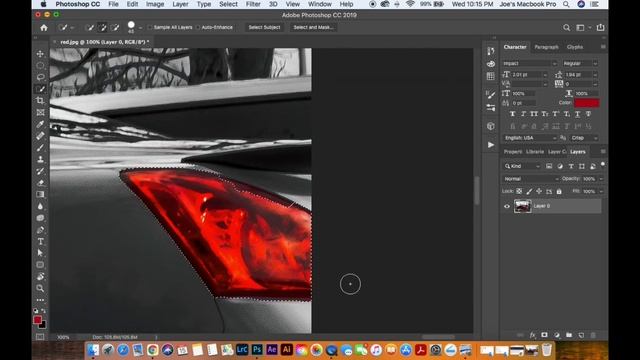Screen dimensions: 640x360
Task: Click the Select and Mask button
Action: point(313,27)
